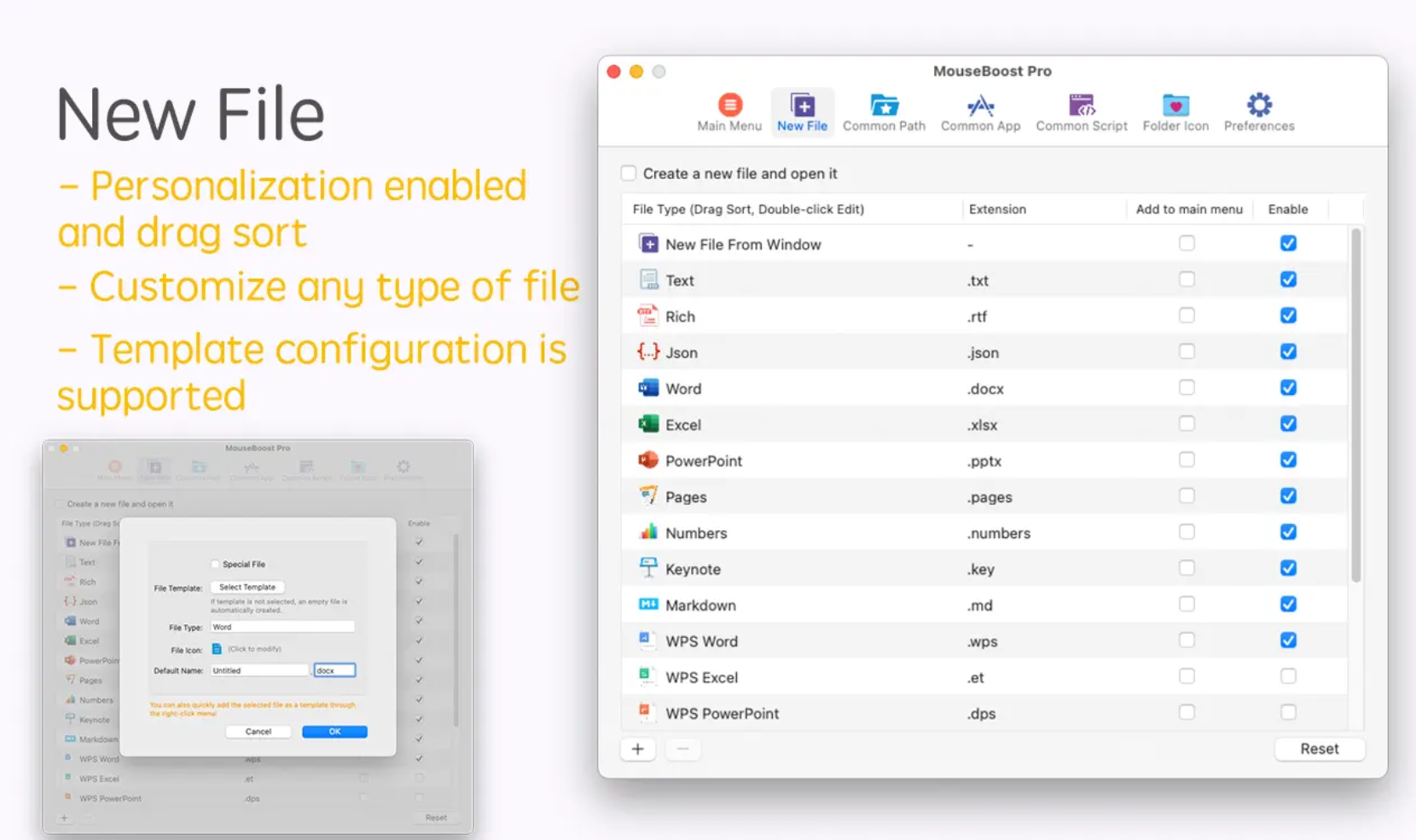Enable the WPS Excel file type
1416x840 pixels.
(x=1288, y=676)
